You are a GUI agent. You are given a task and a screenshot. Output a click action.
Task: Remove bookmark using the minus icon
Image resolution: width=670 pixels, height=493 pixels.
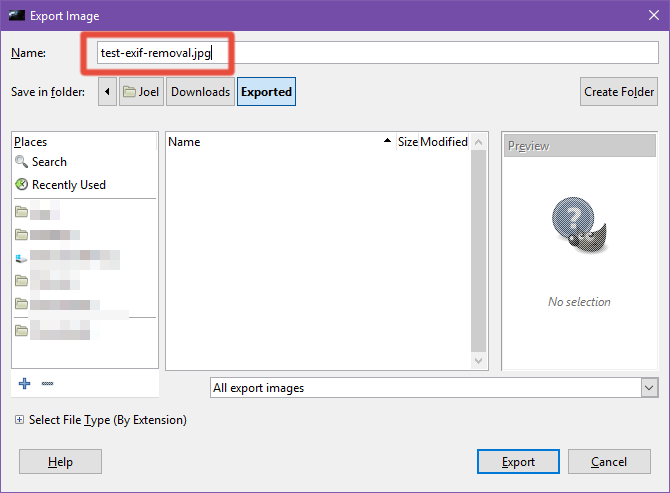(47, 384)
